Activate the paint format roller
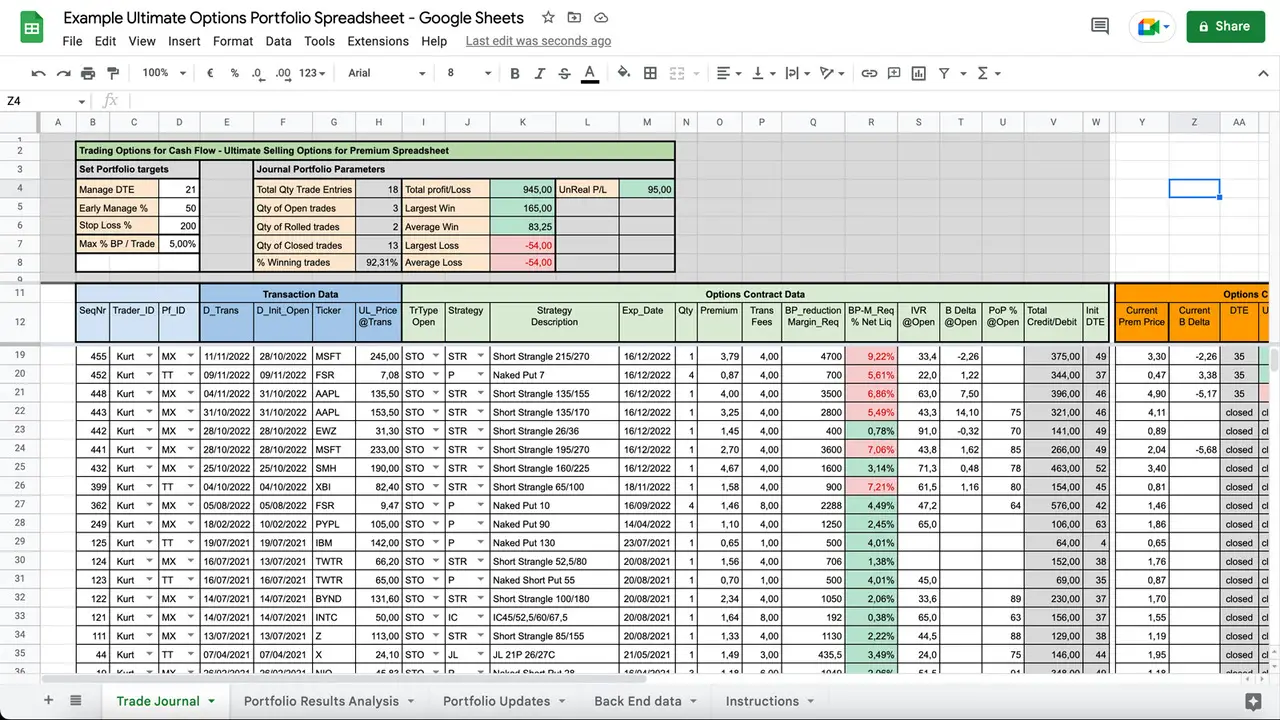The width and height of the screenshot is (1280, 720). [112, 73]
